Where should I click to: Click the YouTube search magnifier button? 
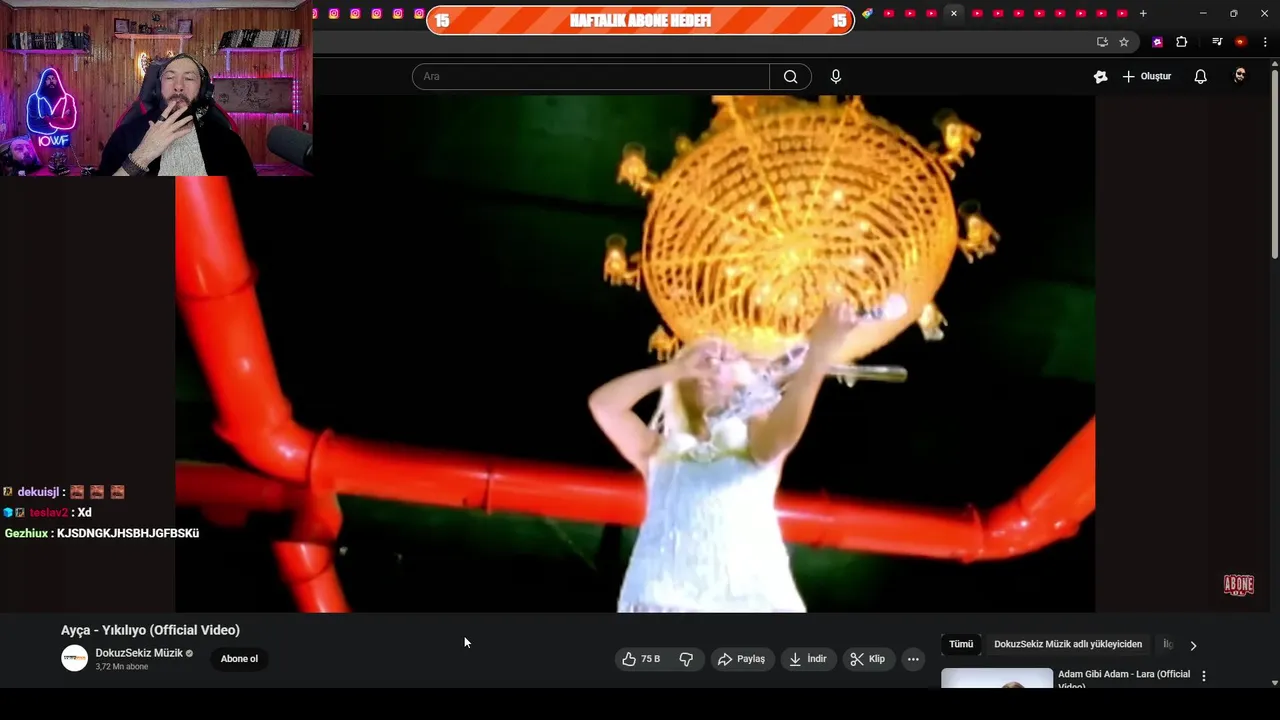[790, 77]
